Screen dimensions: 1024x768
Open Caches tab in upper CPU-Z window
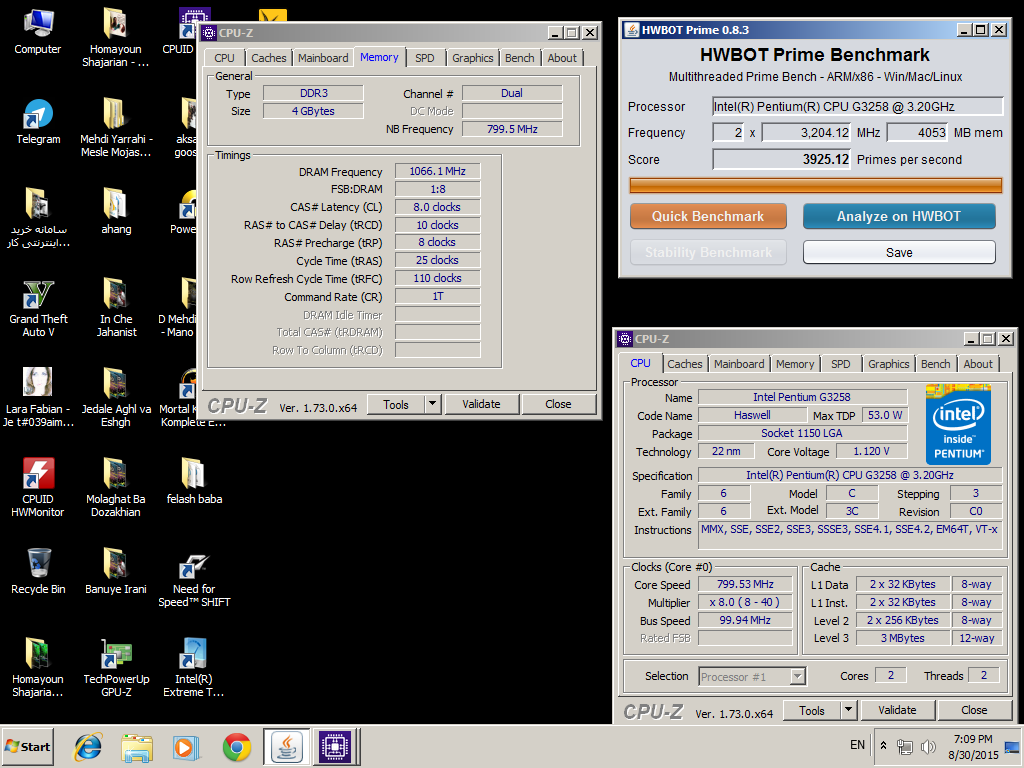click(x=268, y=58)
